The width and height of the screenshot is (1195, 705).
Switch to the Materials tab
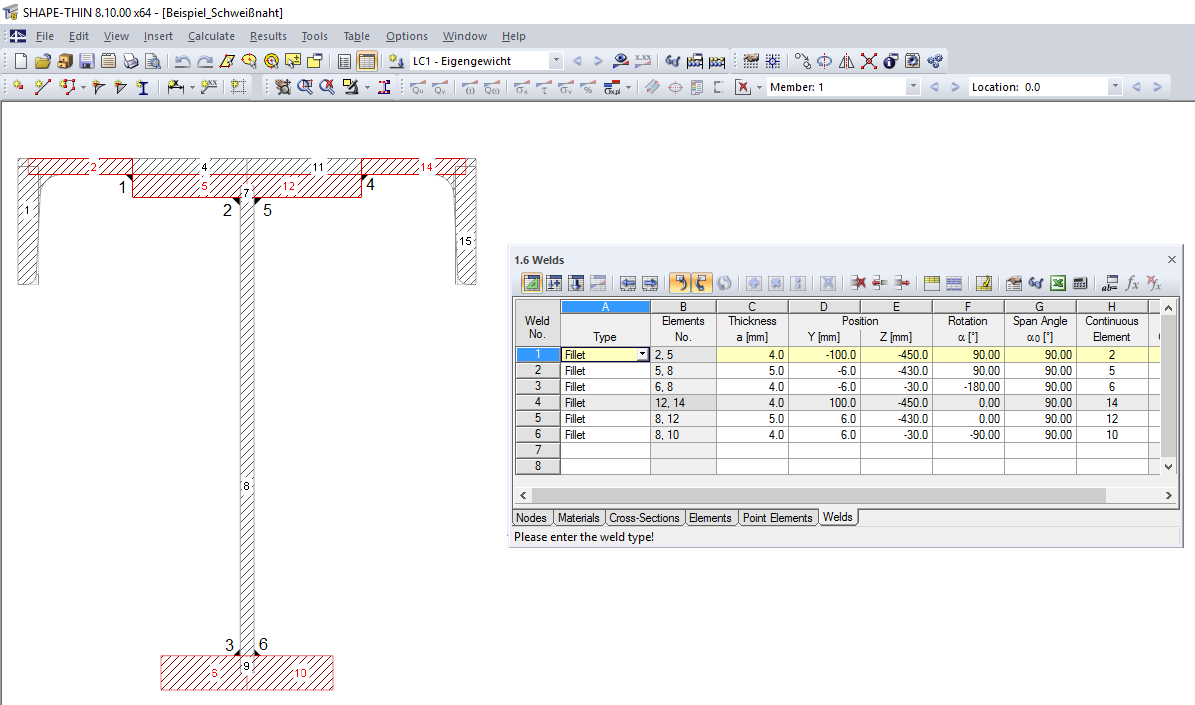579,518
